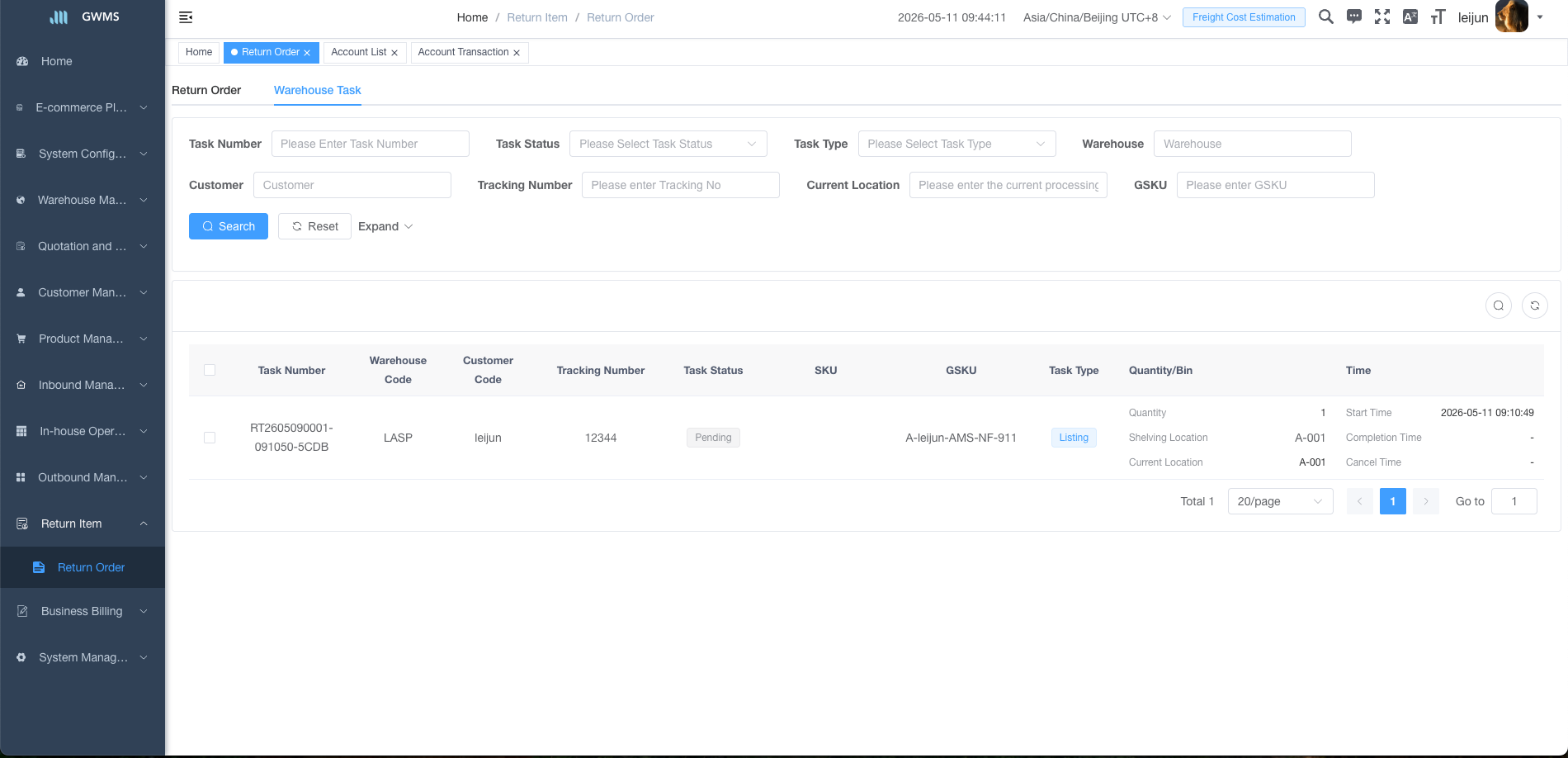This screenshot has width=1568, height=758.
Task: Refresh the table with round icon
Action: click(x=1535, y=306)
